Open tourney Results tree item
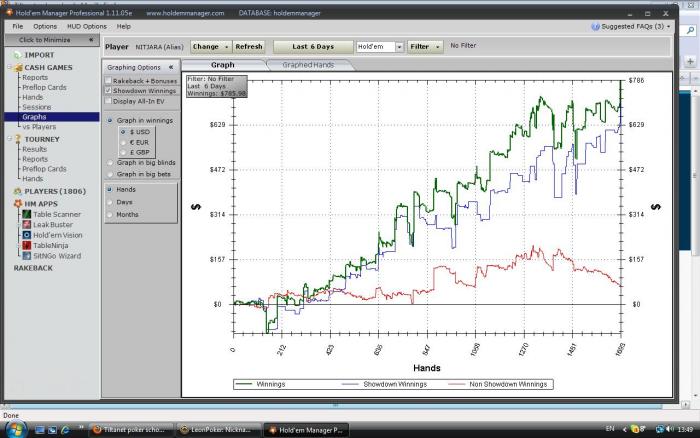 (34, 149)
